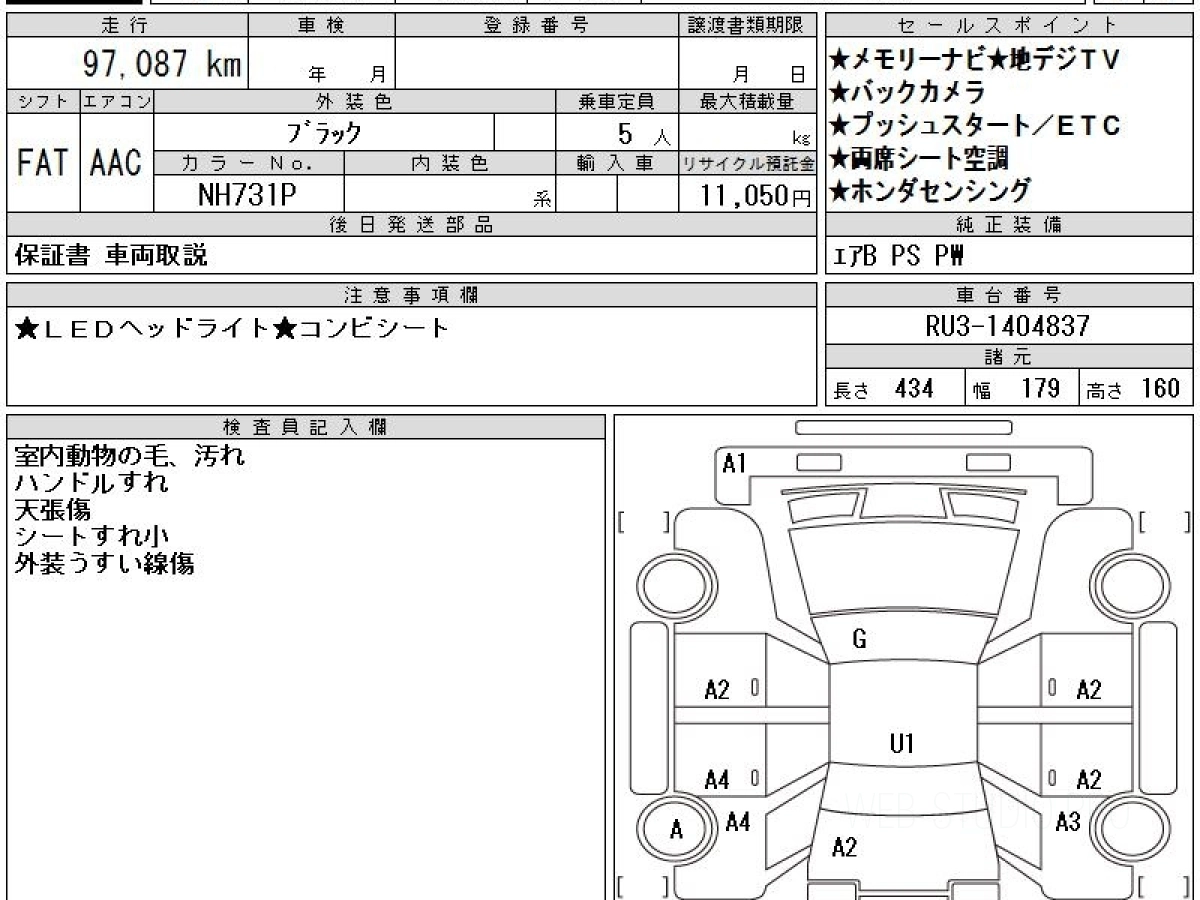Click the G mark on the windshield
Viewport: 1200px width, 900px height.
859,640
